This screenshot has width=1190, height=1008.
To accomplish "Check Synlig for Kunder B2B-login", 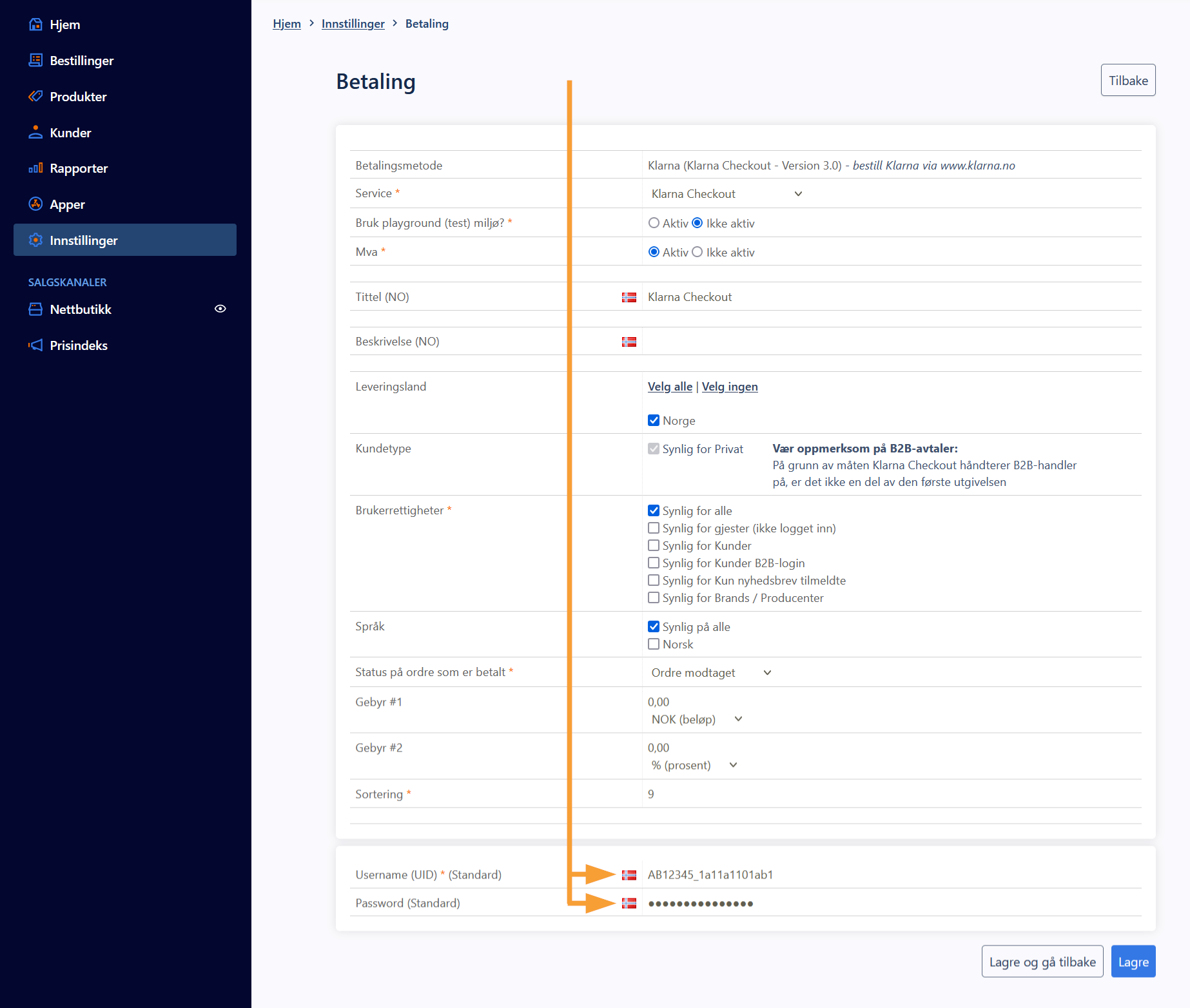I will point(654,563).
